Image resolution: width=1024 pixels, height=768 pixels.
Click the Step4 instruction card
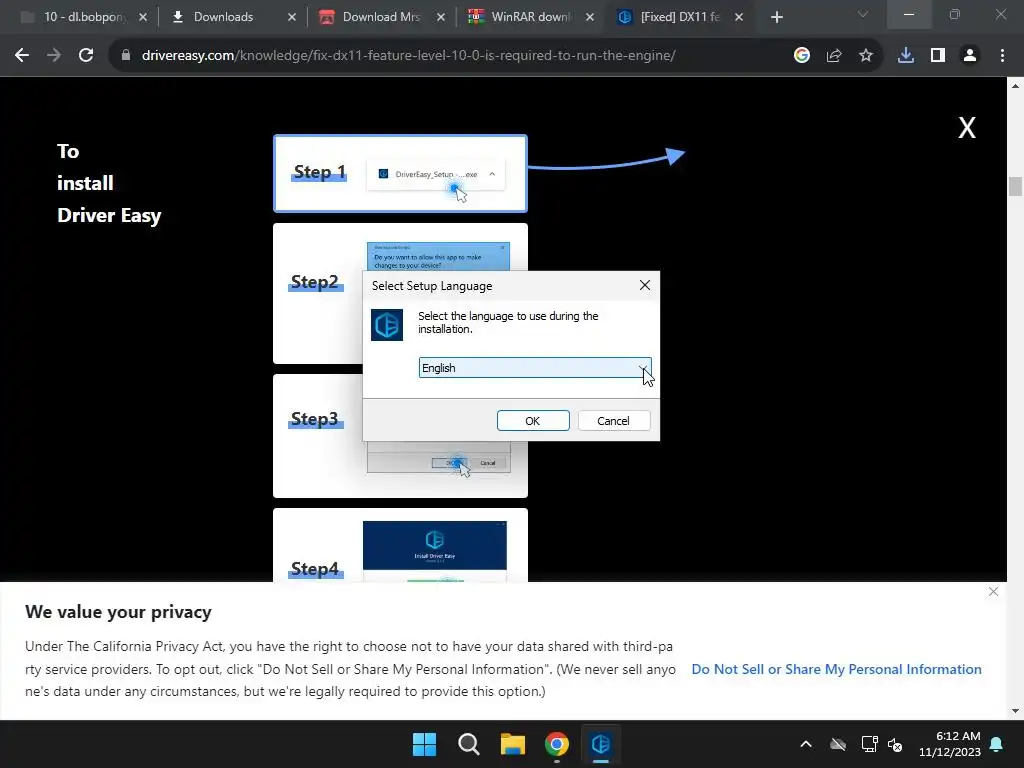400,545
